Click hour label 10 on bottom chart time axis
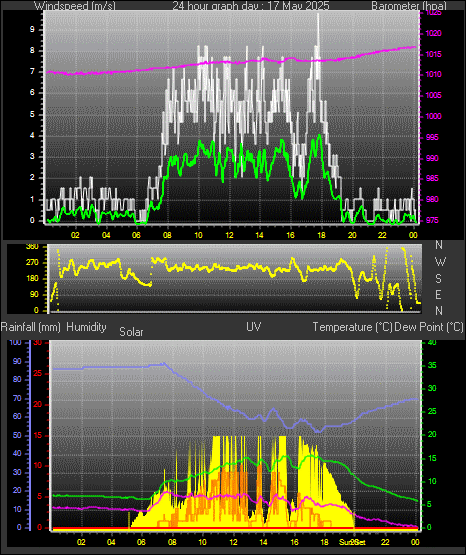Screen dimensions: 466x555 tap(202, 542)
